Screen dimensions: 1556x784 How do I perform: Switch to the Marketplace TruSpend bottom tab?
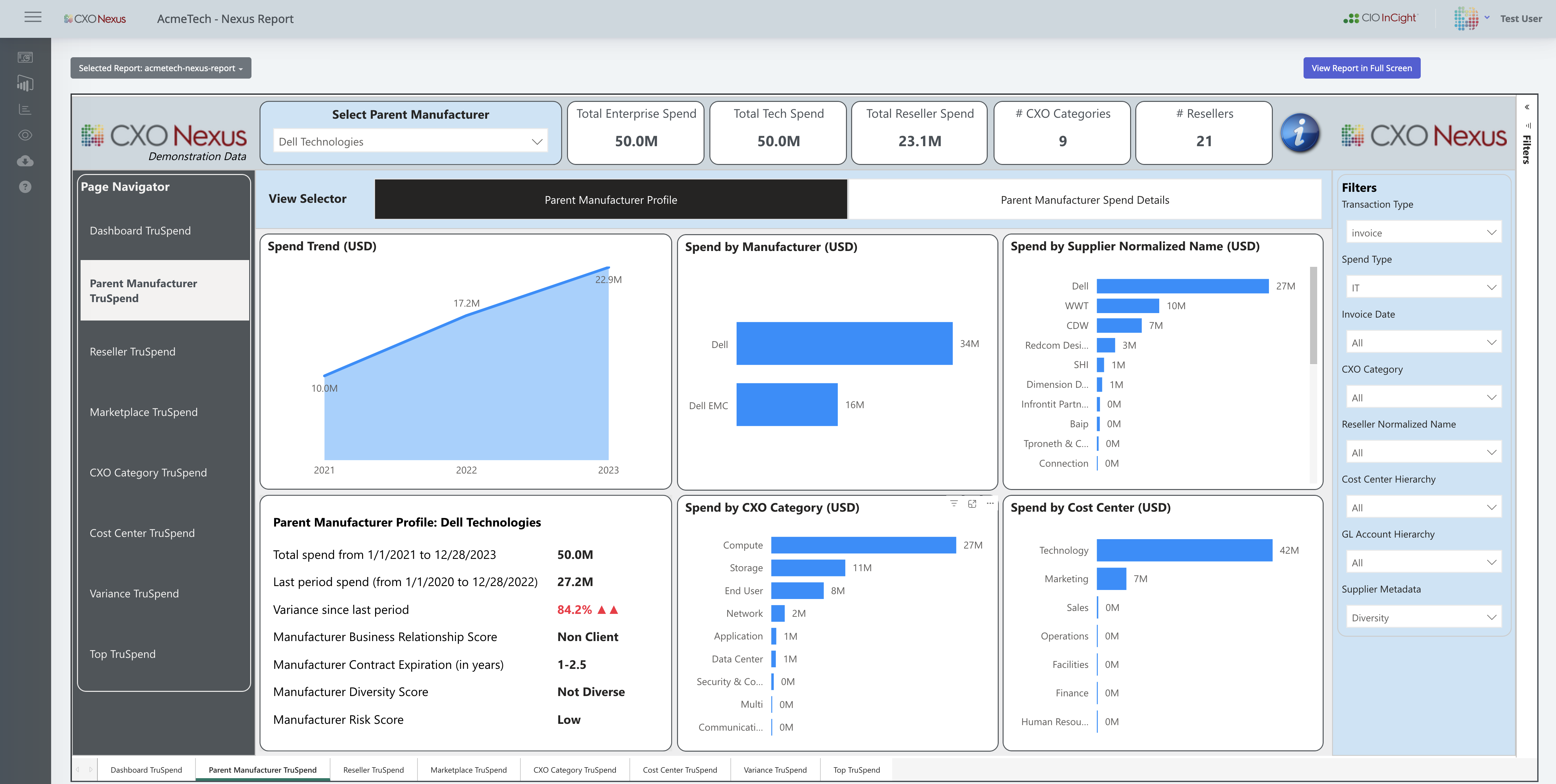click(x=468, y=769)
